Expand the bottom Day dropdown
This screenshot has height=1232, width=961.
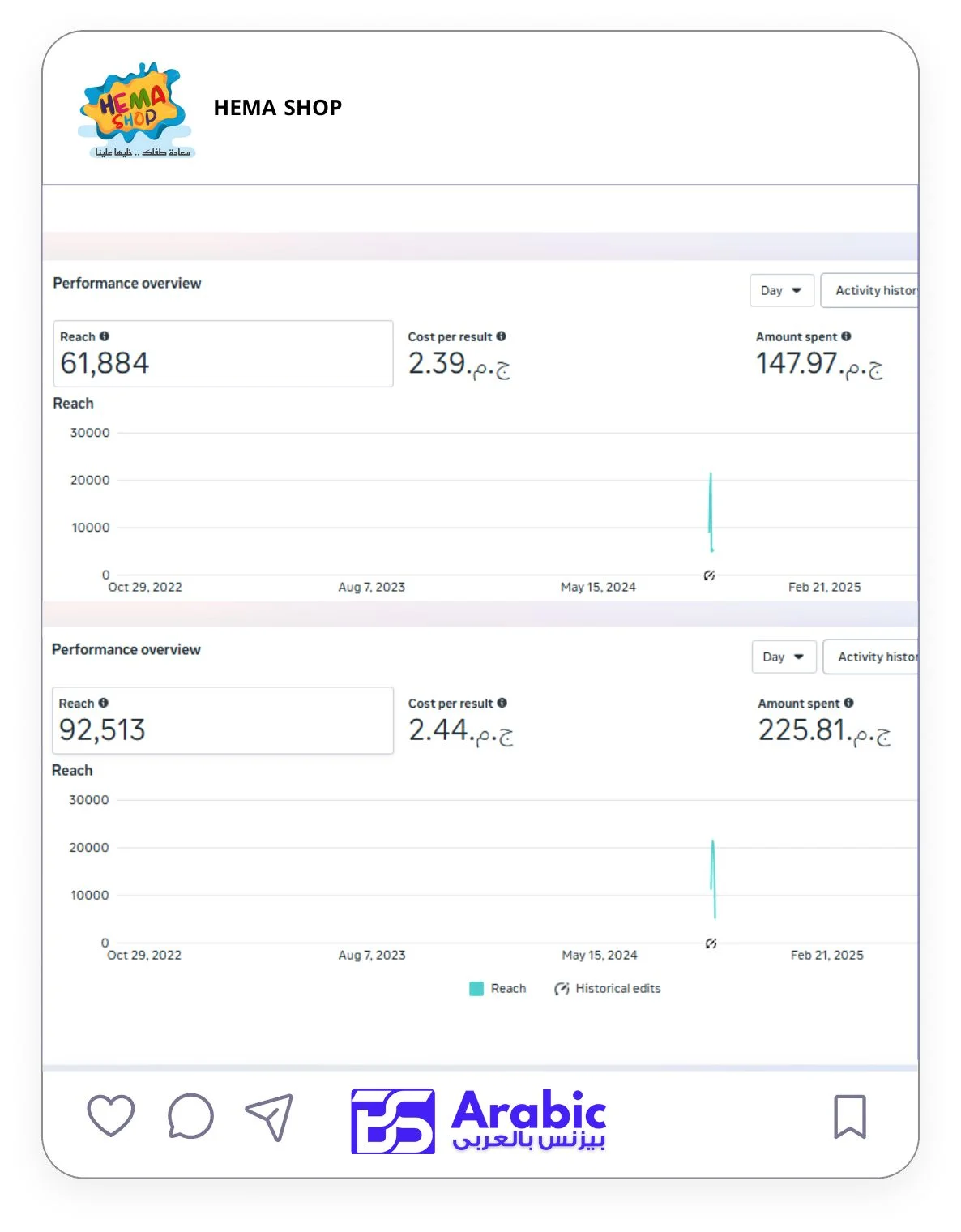pos(783,657)
